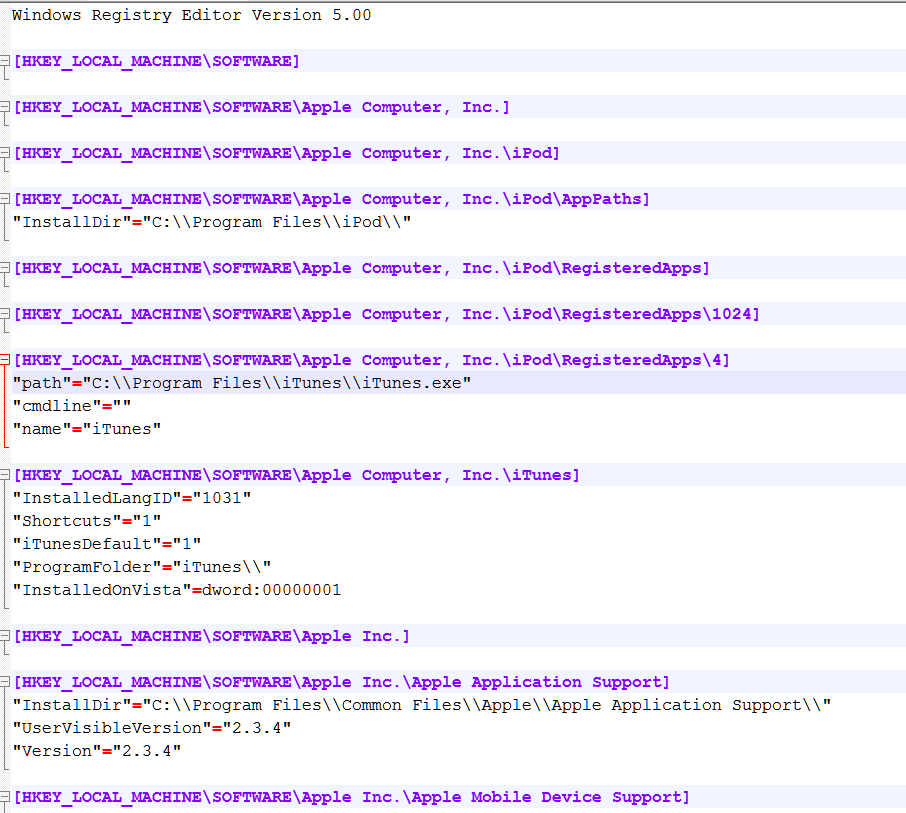This screenshot has height=813, width=906.
Task: Click the InstallDir line with Common Files\\Apple
Action: coord(422,705)
